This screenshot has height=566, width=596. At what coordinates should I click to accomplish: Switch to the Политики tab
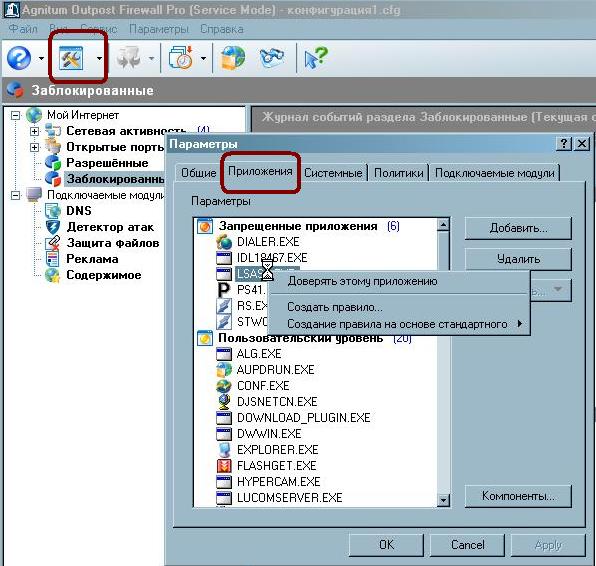coord(398,173)
